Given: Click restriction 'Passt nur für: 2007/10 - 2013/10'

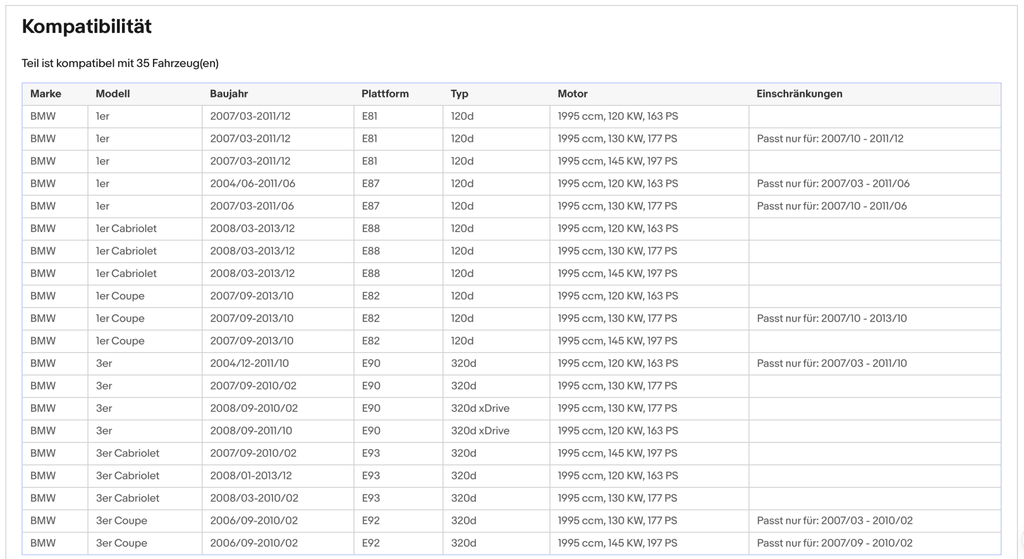Looking at the screenshot, I should click(832, 319).
